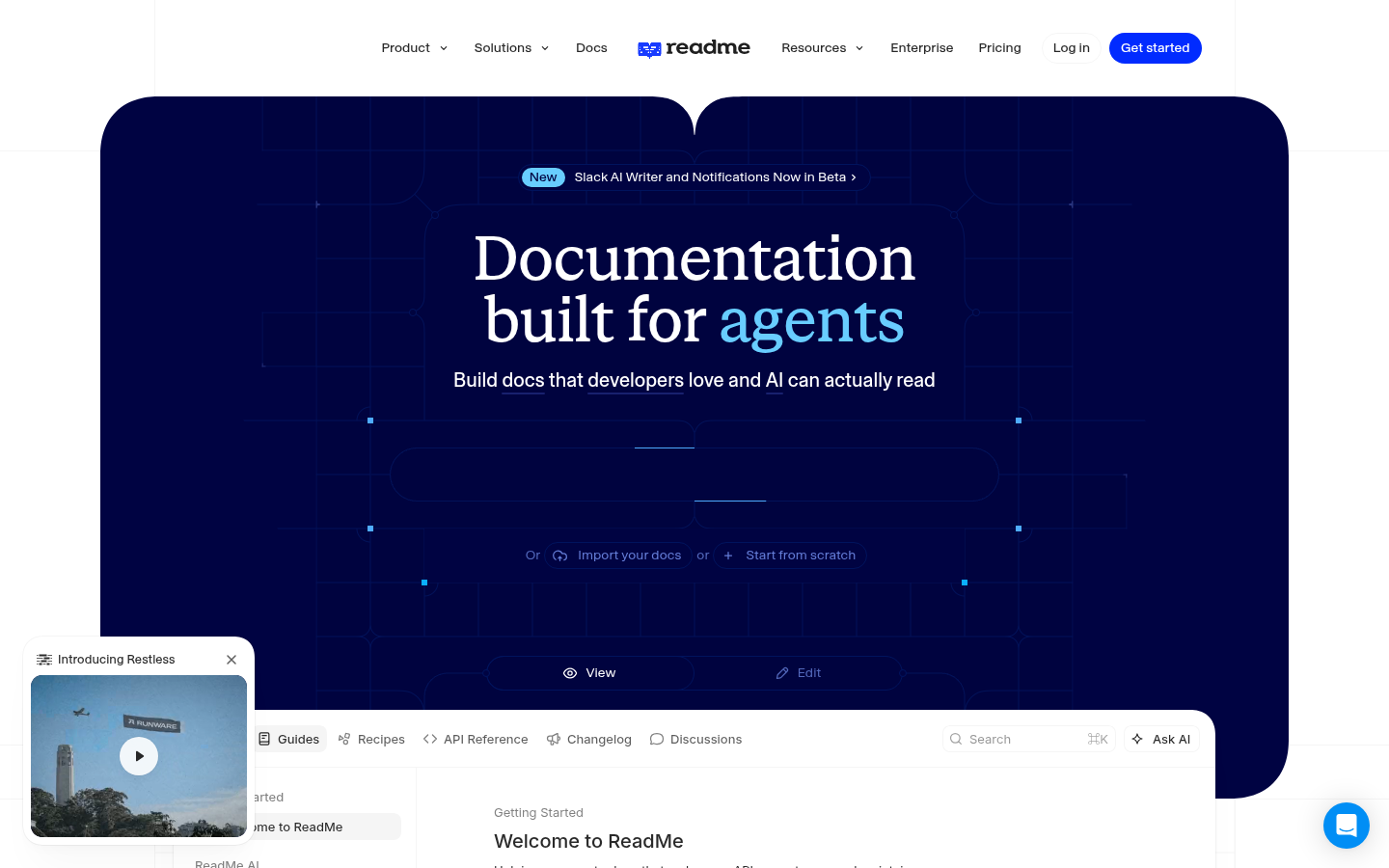Image resolution: width=1389 pixels, height=868 pixels.
Task: Click the Start from scratch button
Action: (x=790, y=556)
